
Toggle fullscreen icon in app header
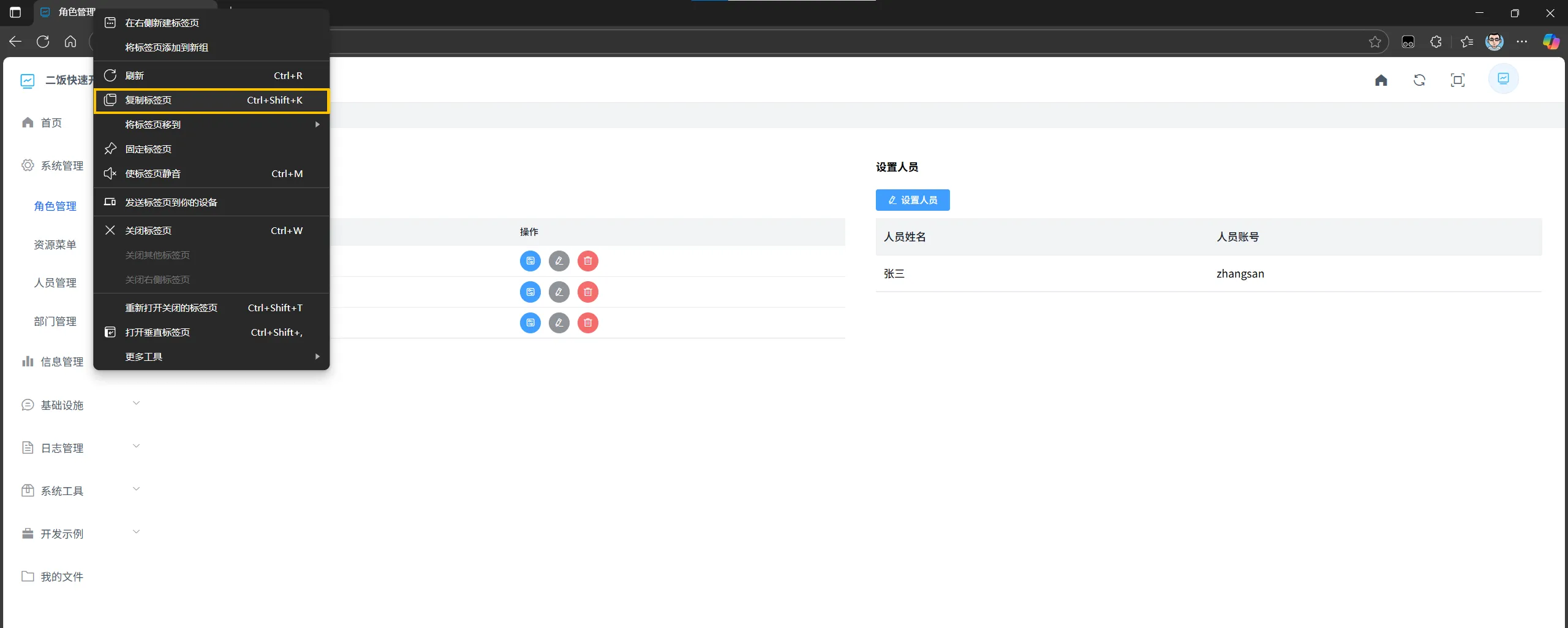point(1457,80)
